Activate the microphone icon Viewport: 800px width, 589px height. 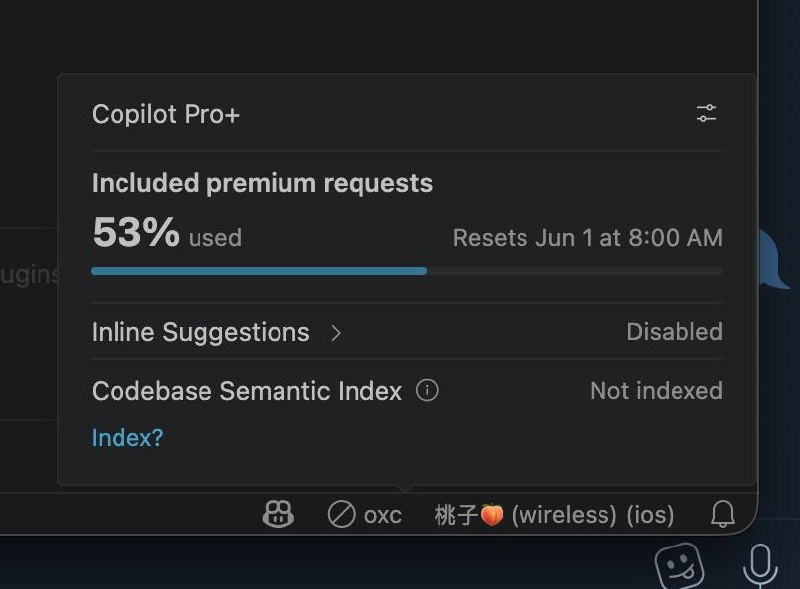coord(760,567)
